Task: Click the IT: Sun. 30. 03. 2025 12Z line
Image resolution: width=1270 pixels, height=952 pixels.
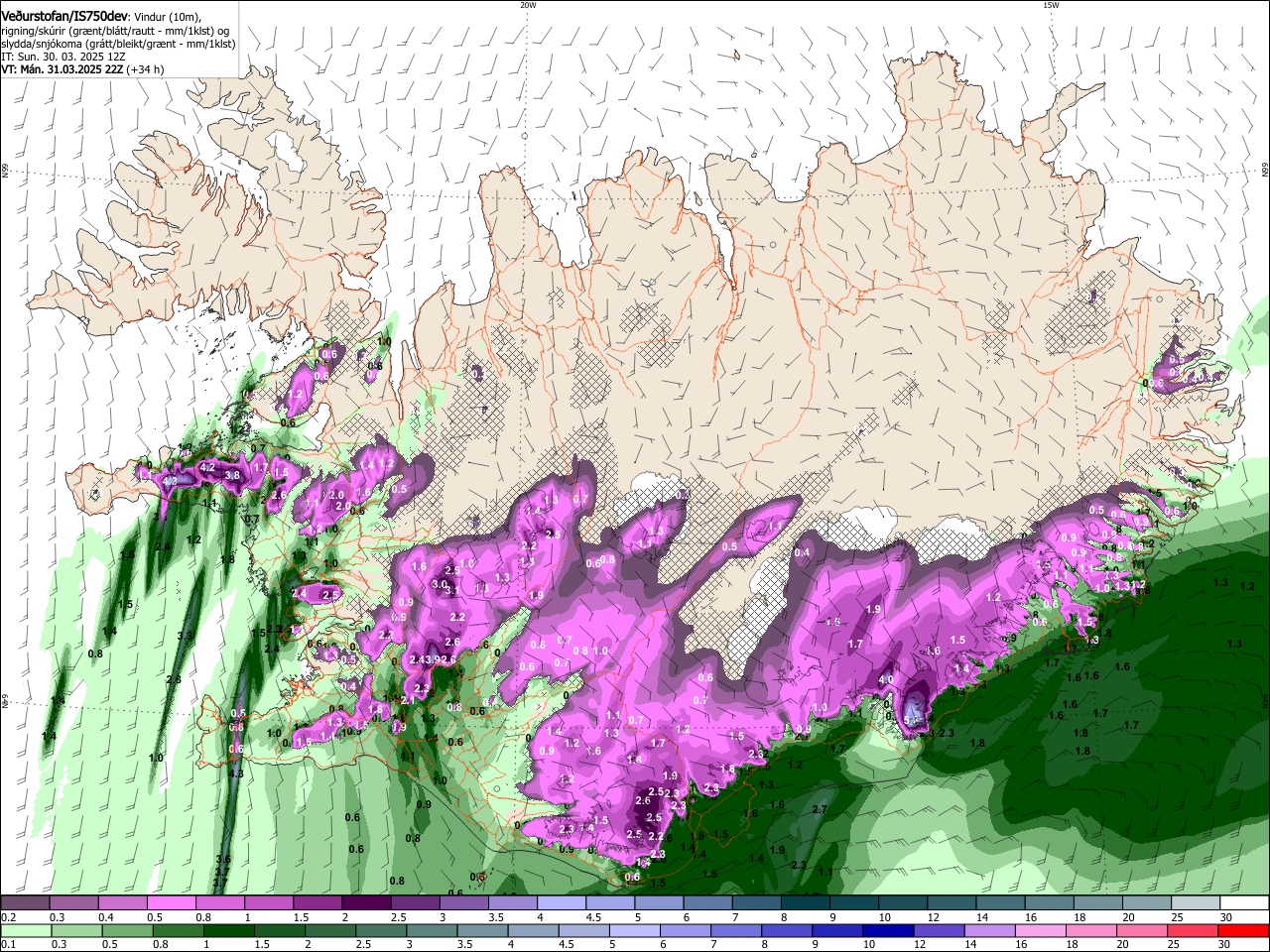Action: (x=64, y=57)
